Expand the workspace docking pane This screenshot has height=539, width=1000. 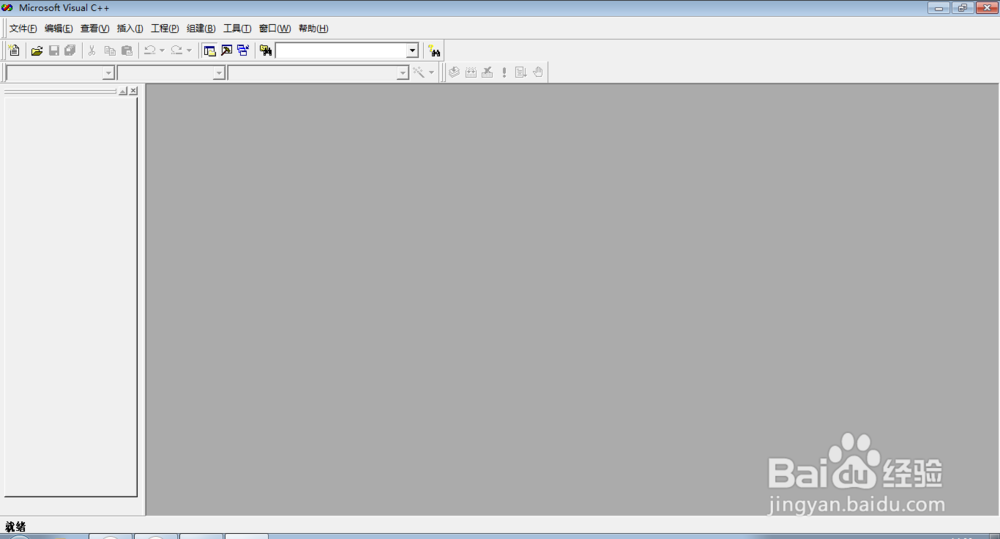123,91
